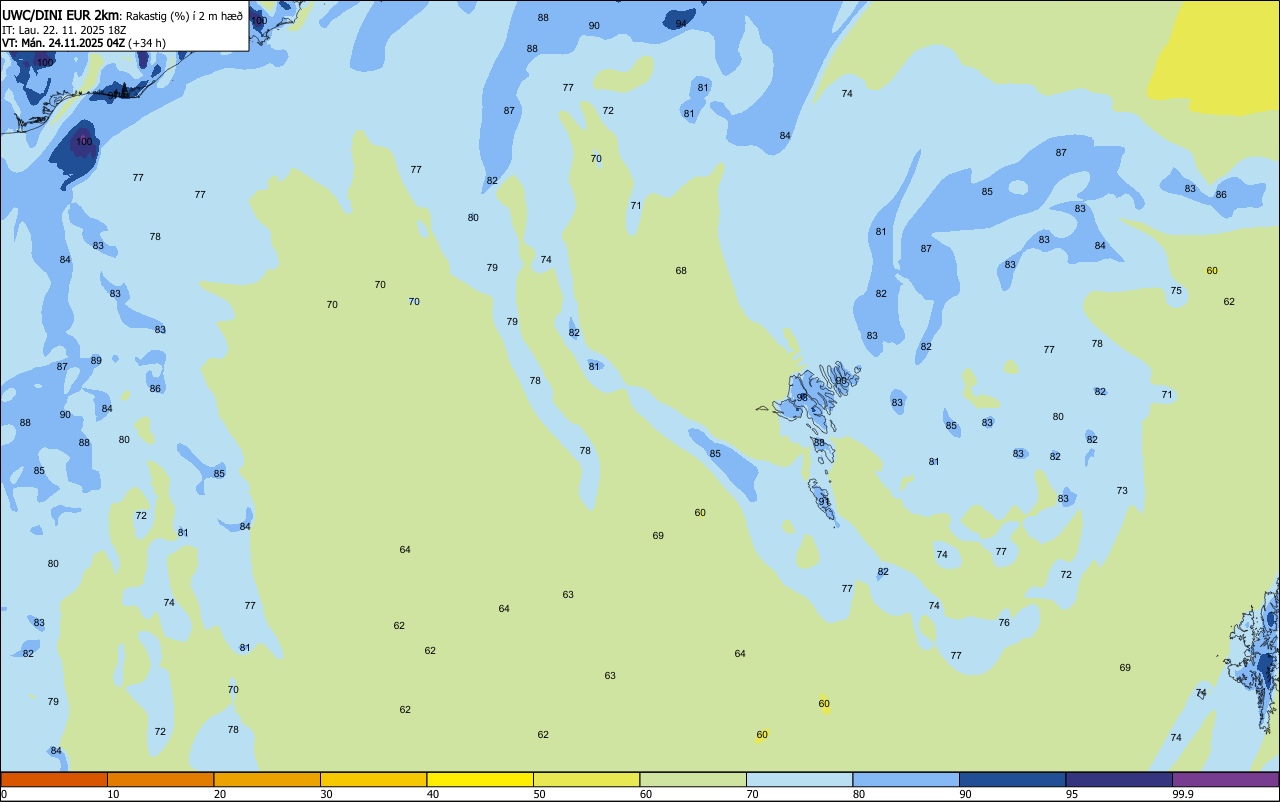Click the '(+34 h)' forecast offset text
Screen dimensions: 1280x802
(146, 43)
